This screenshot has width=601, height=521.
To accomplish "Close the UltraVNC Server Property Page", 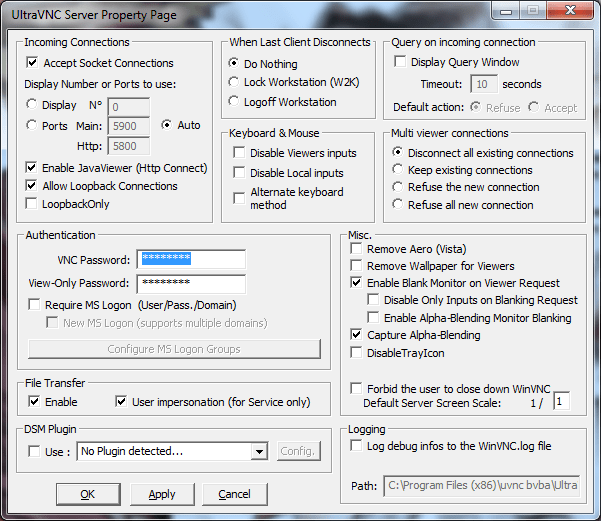I will point(571,10).
